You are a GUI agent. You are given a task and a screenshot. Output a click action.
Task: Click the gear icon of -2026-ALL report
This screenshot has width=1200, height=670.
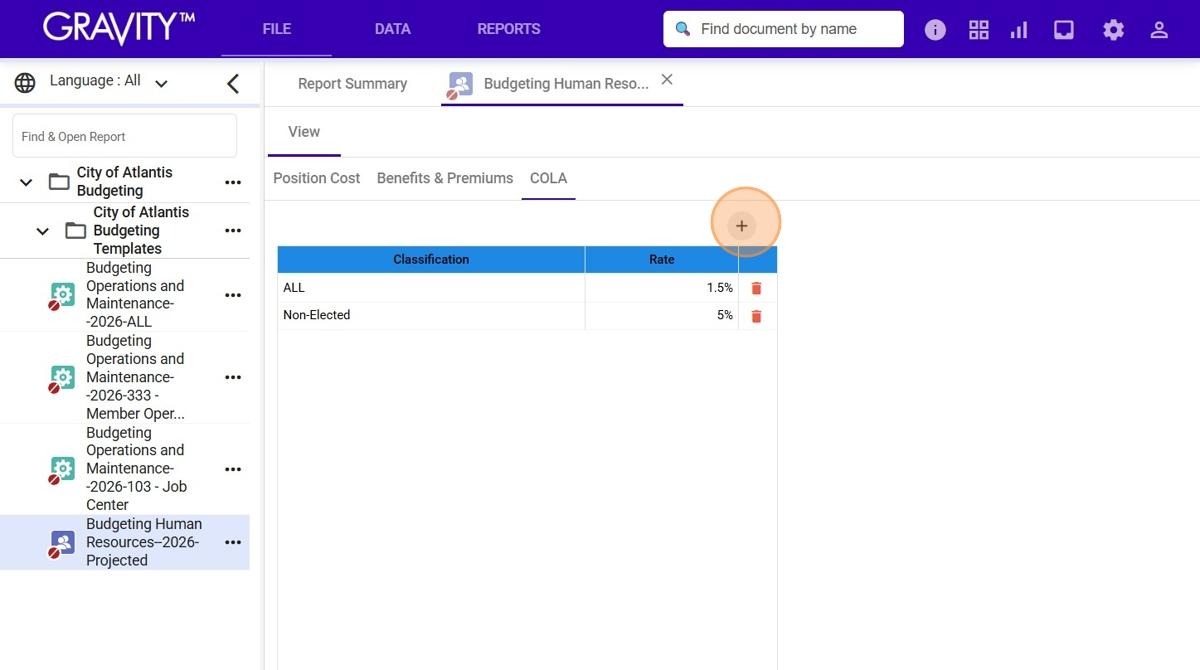click(x=62, y=295)
